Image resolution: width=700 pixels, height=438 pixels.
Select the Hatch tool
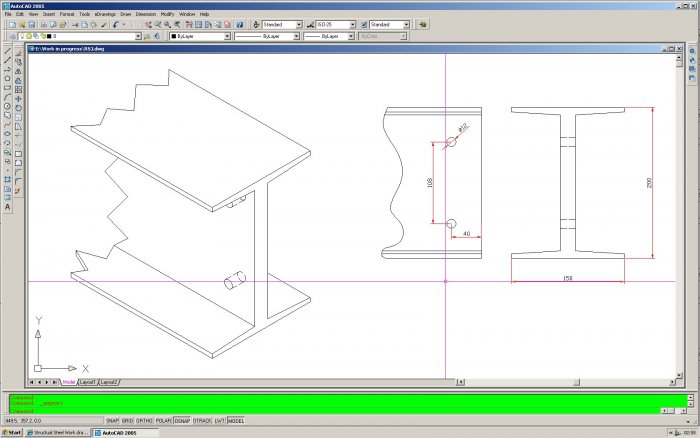[8, 179]
